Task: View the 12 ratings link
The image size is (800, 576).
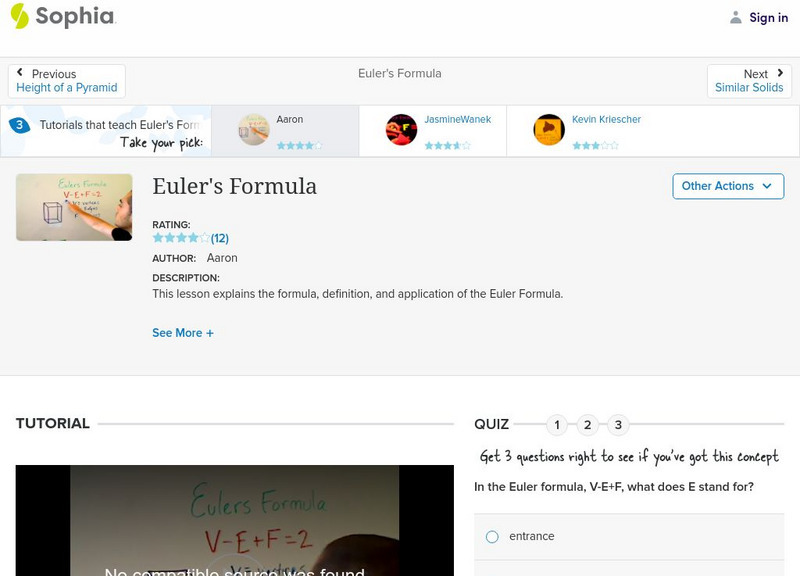Action: click(216, 238)
